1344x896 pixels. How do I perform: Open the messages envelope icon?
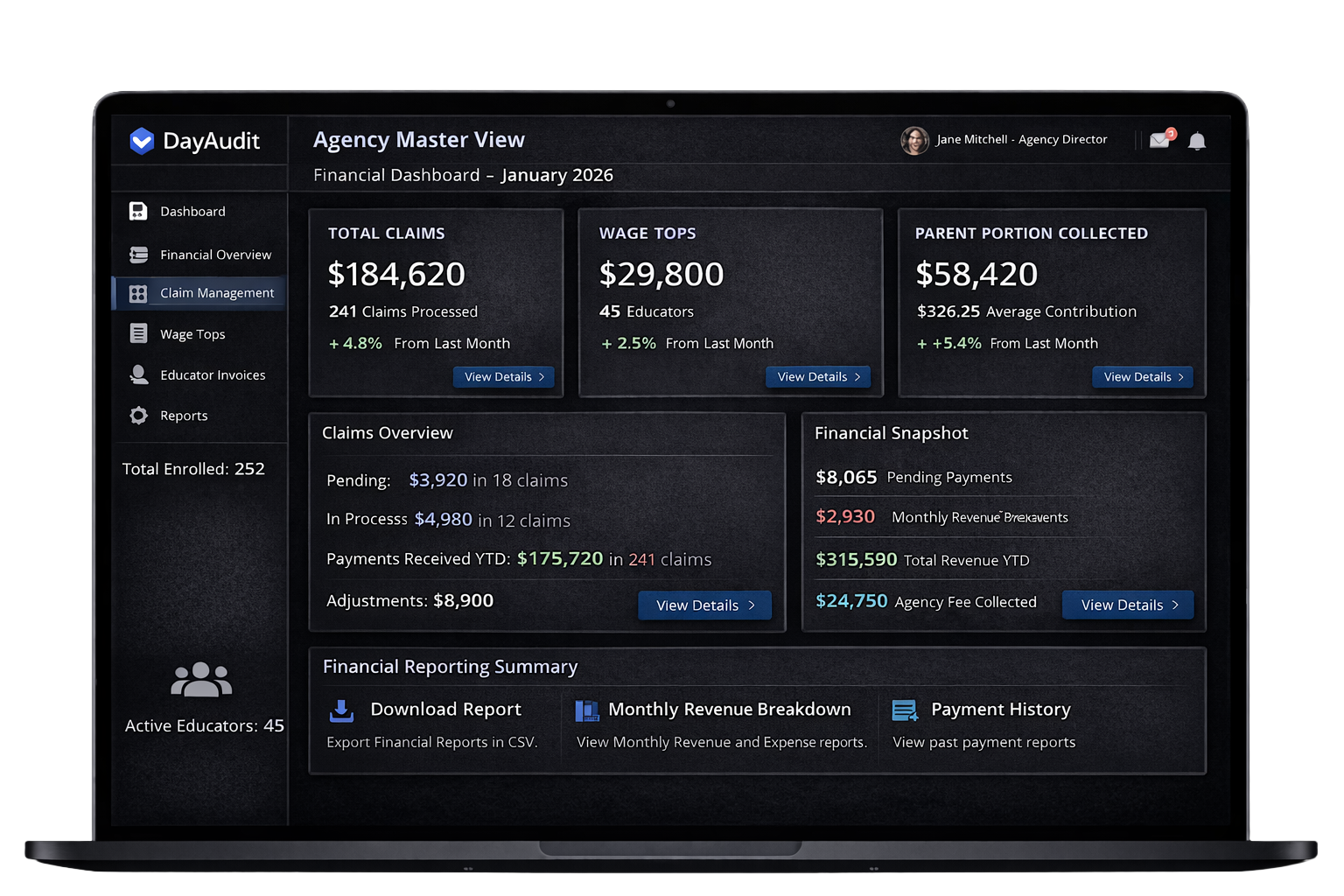pos(1160,140)
